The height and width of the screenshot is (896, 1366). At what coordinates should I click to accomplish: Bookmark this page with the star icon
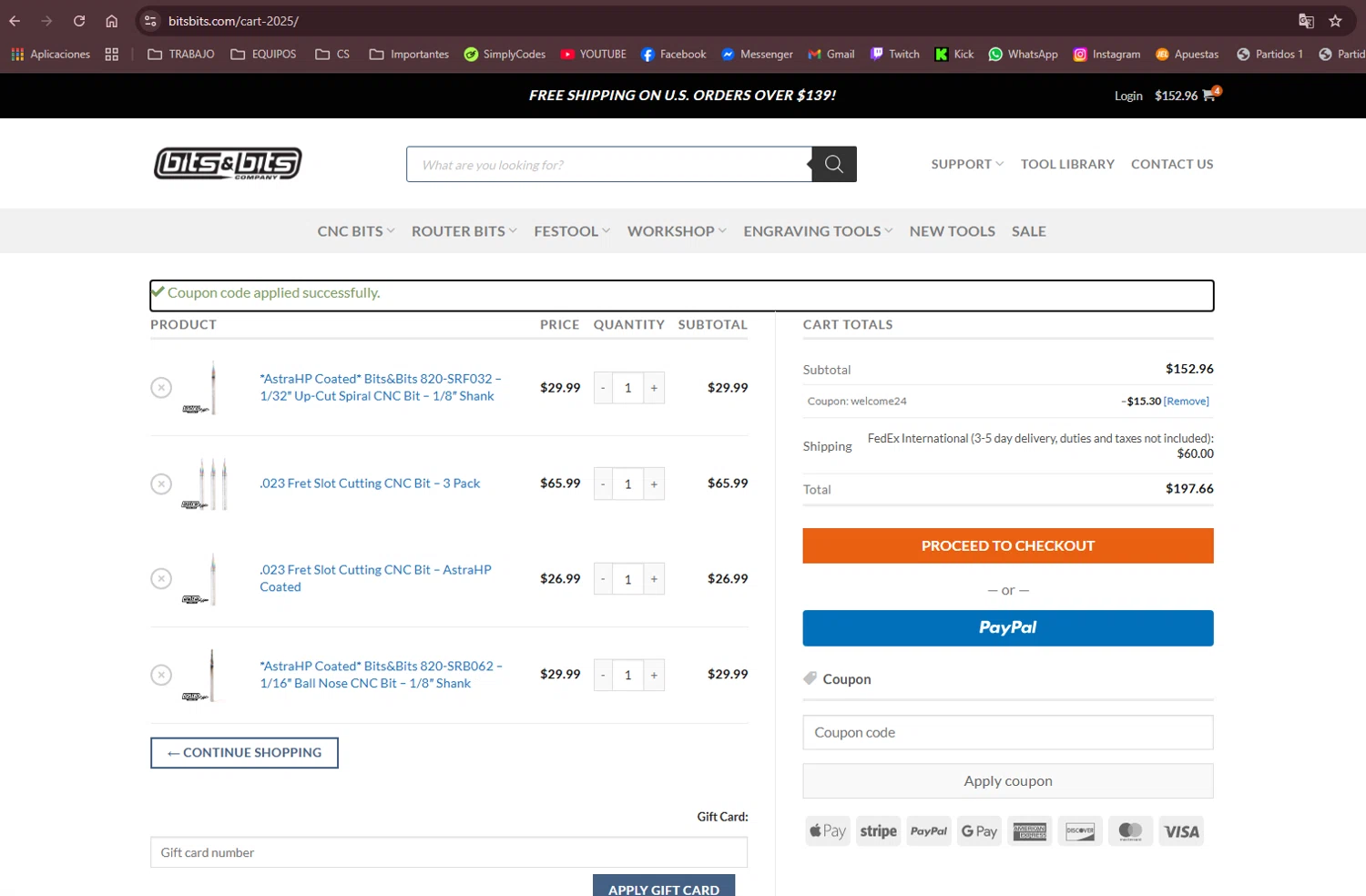coord(1335,21)
